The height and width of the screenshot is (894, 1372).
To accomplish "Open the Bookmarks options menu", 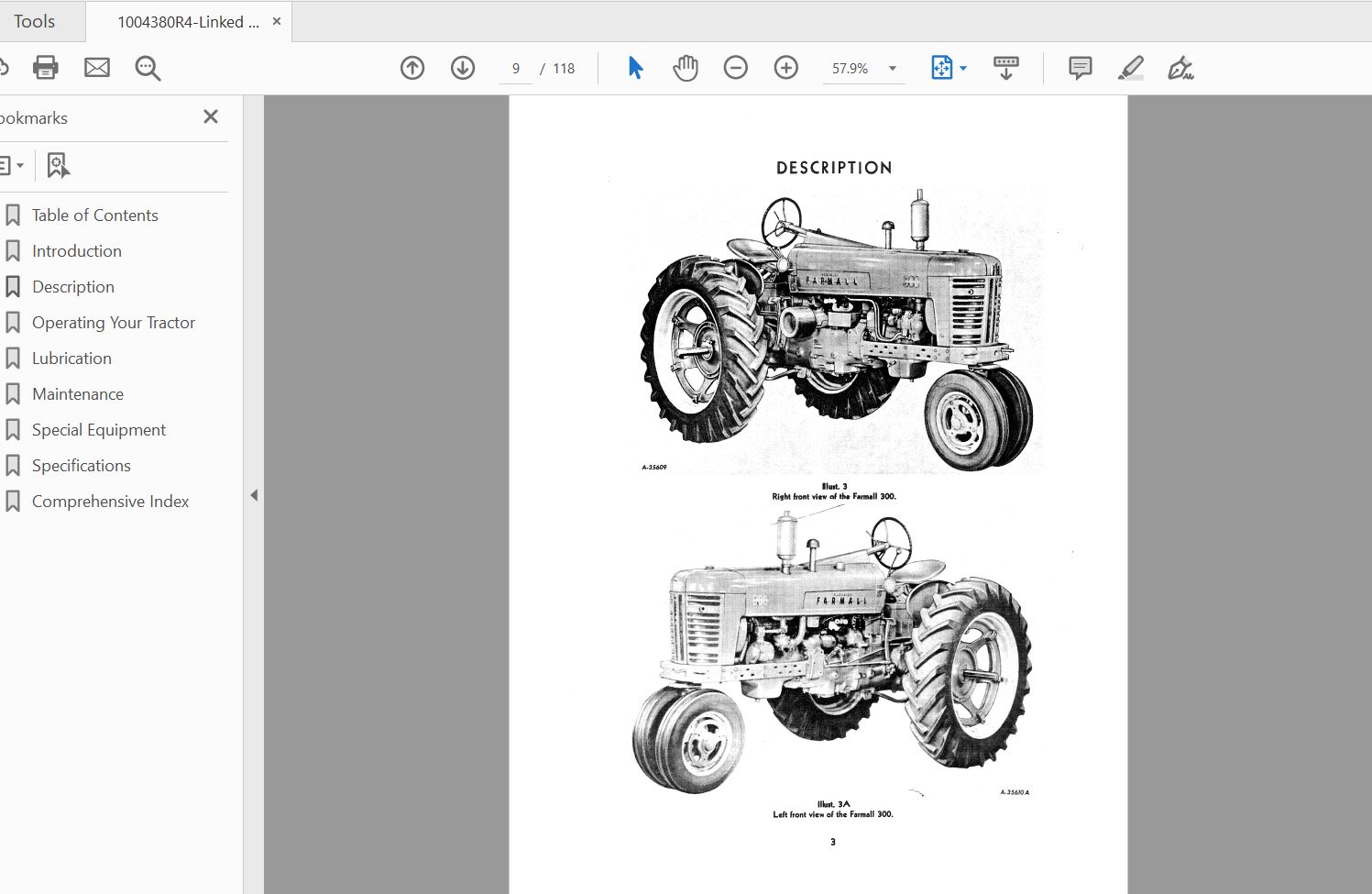I will point(13,164).
